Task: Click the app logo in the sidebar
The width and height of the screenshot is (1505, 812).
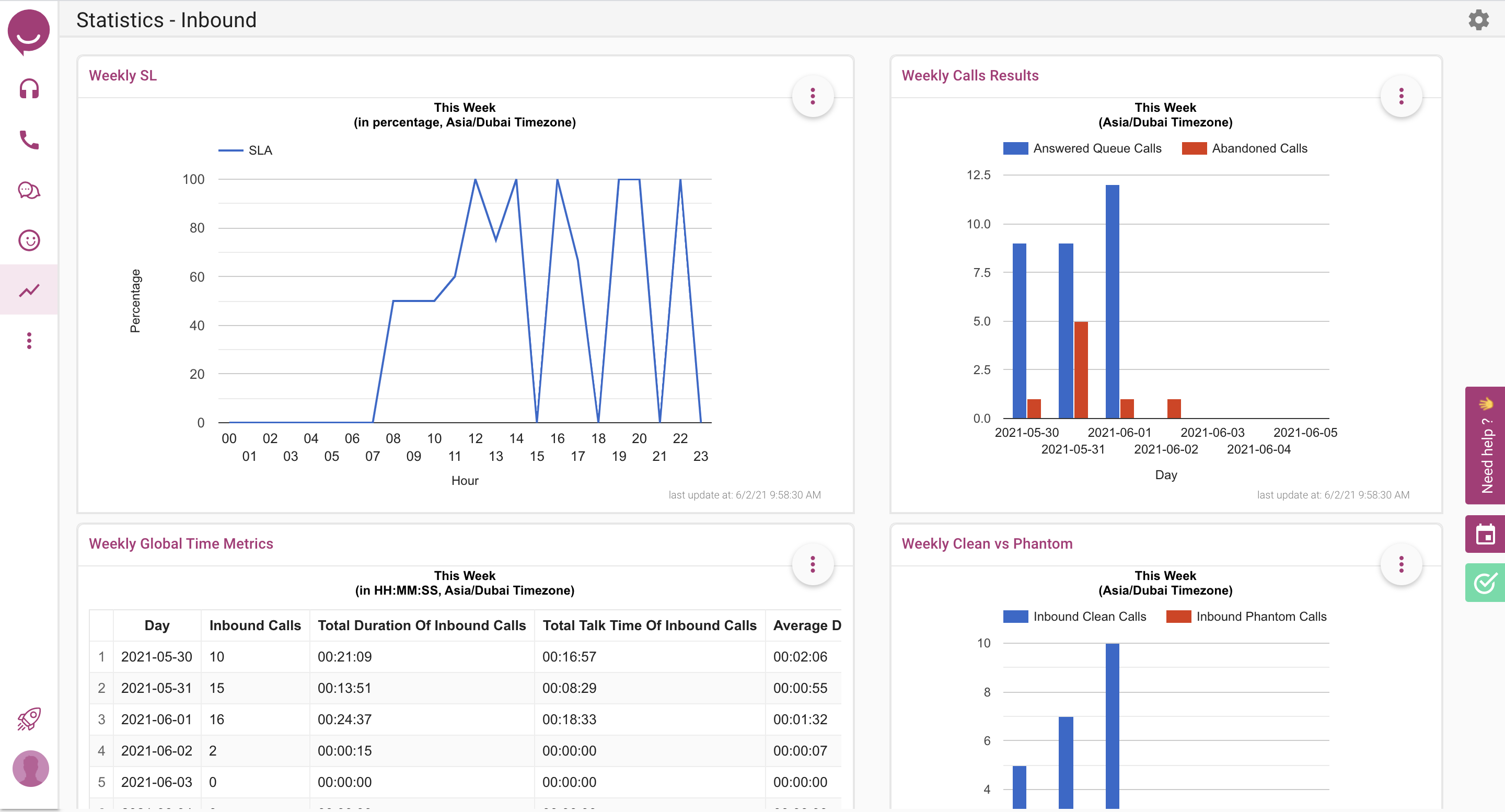Action: point(29,32)
